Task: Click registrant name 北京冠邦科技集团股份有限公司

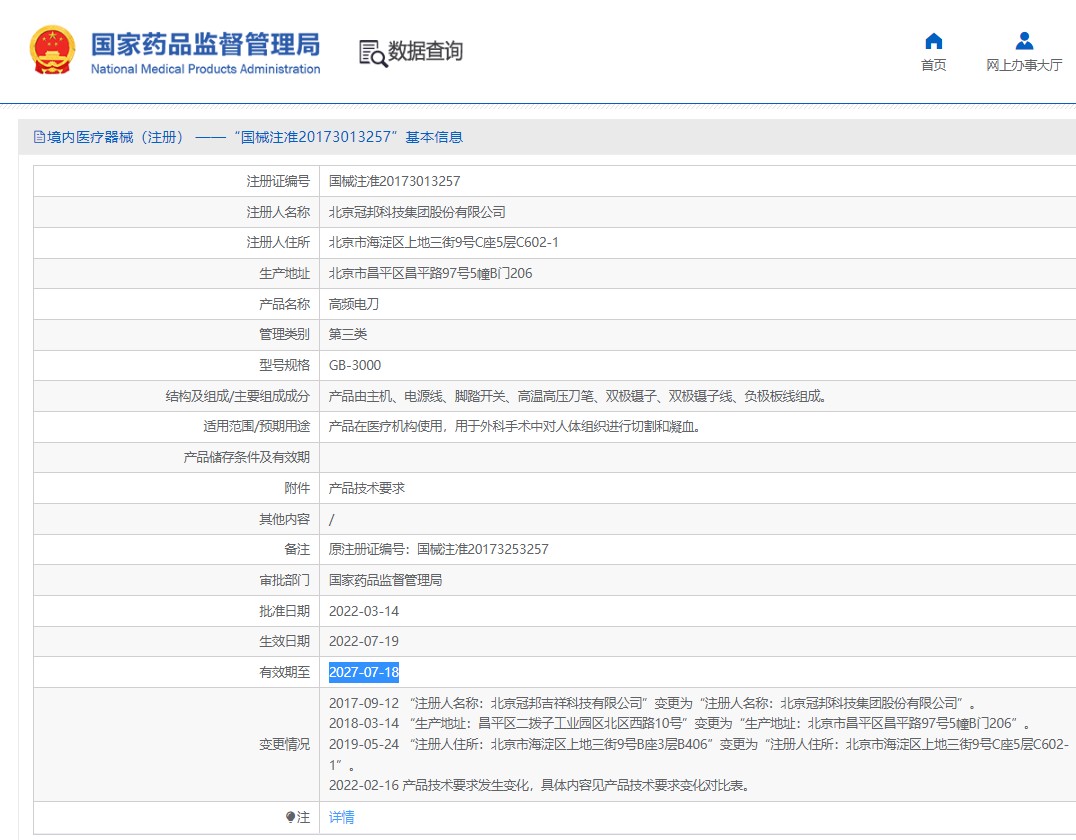Action: pyautogui.click(x=417, y=212)
